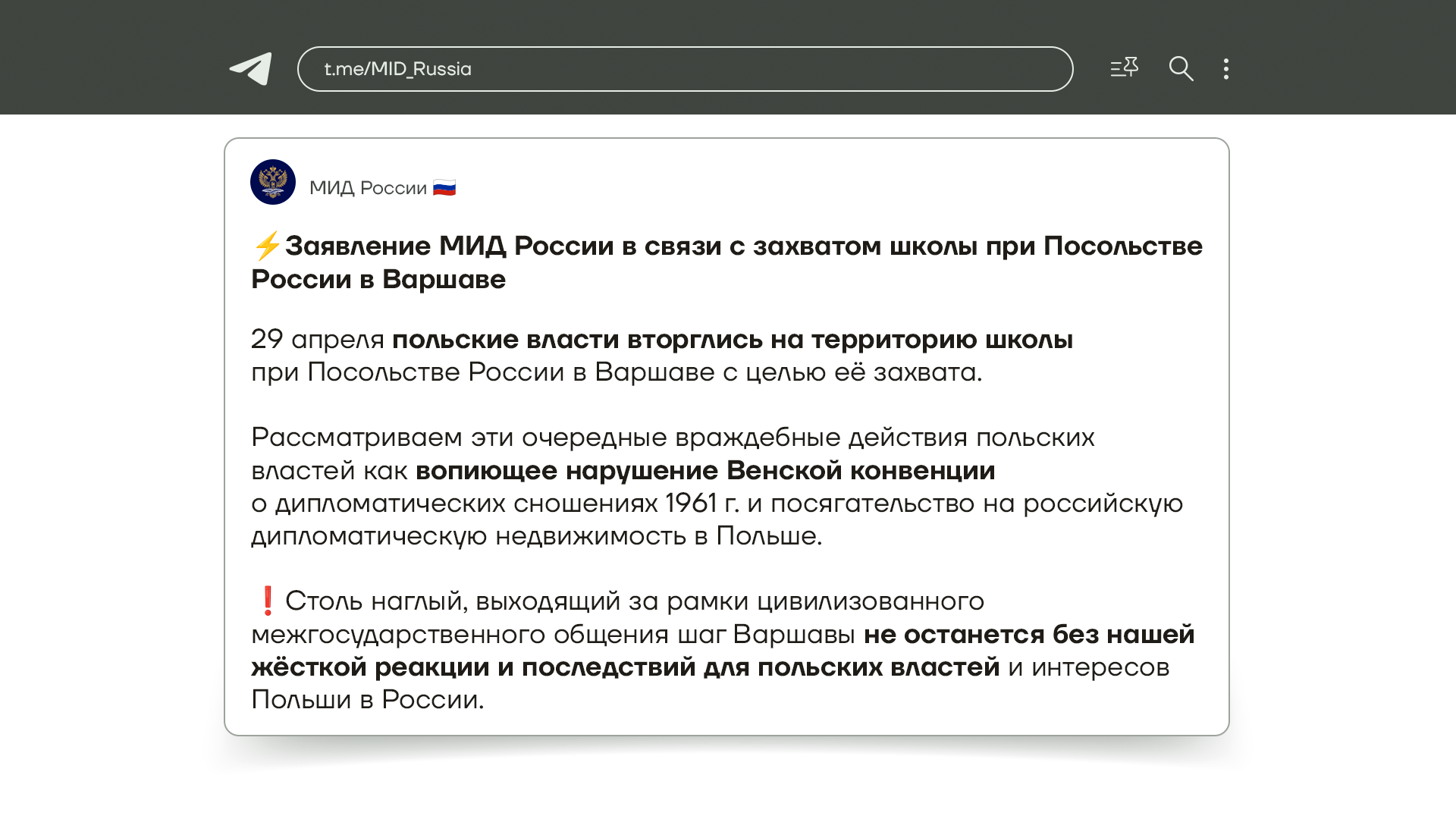Click bold text 'не останется без нашей'

pyautogui.click(x=1029, y=635)
